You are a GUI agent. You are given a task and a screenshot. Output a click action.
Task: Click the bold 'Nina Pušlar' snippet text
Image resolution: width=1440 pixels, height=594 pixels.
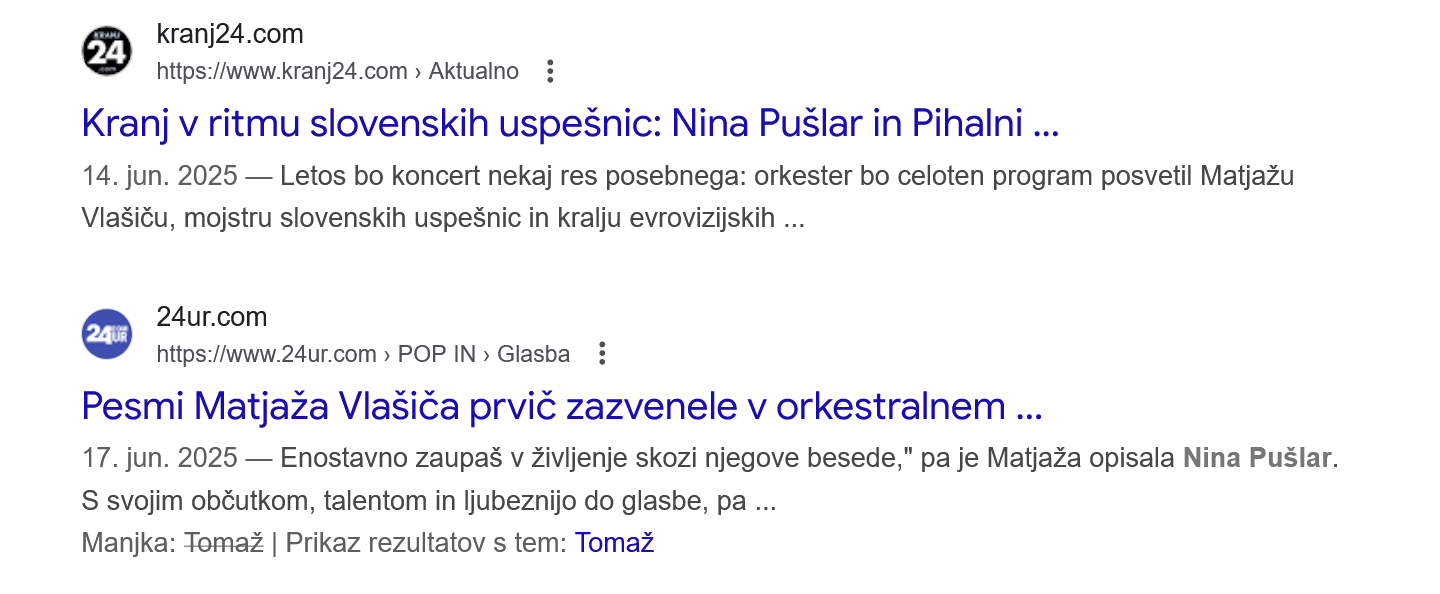[x=1257, y=458]
